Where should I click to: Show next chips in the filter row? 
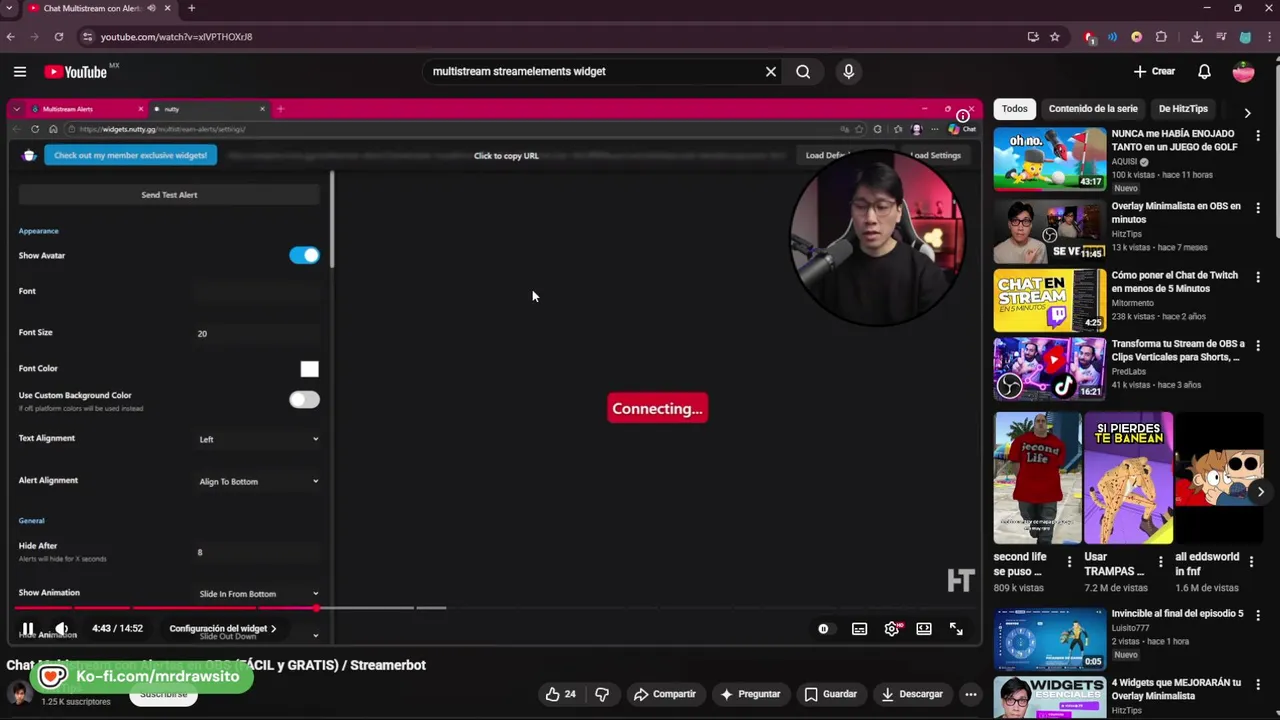pos(1247,113)
